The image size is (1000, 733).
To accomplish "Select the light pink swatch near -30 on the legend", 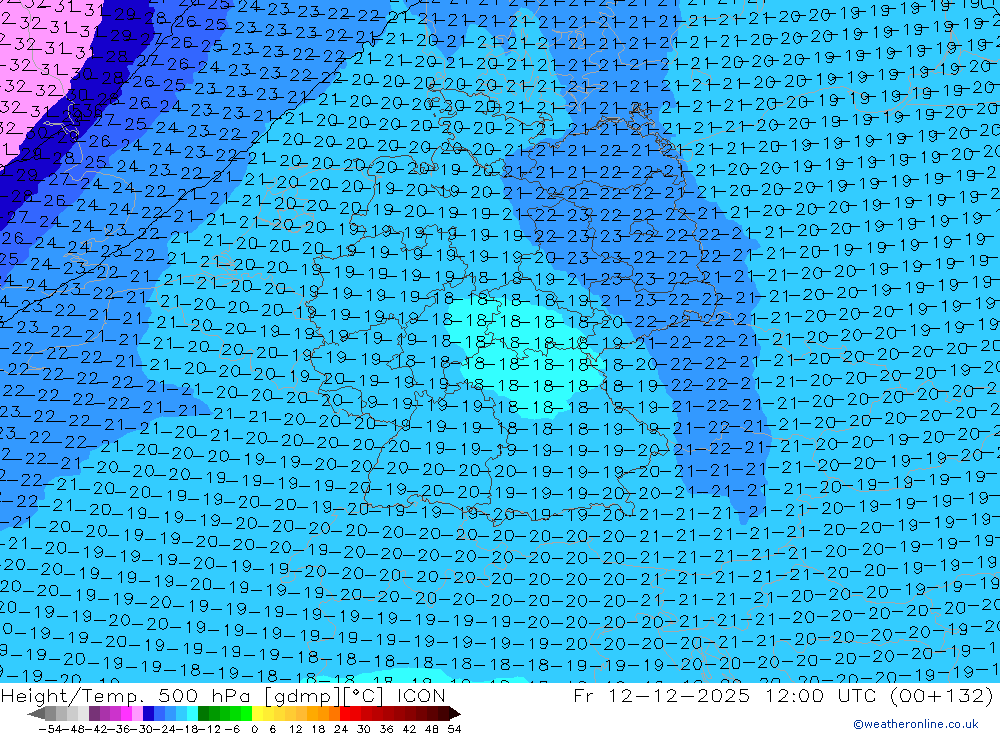I will [x=137, y=713].
